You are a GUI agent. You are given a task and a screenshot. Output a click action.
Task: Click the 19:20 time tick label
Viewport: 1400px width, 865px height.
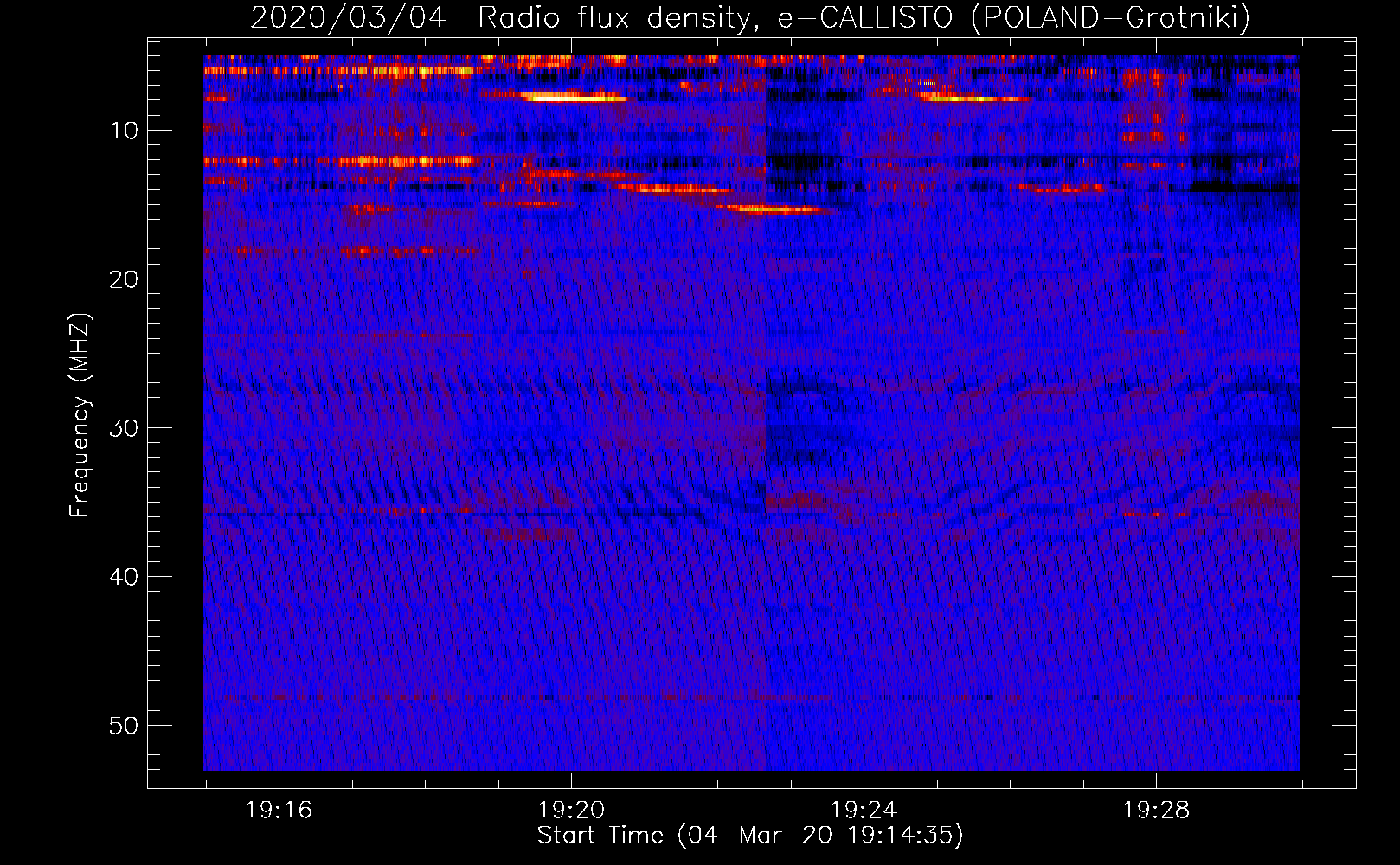tap(571, 811)
